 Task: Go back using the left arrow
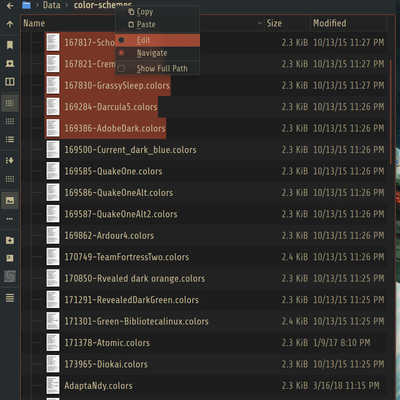tap(10, 6)
